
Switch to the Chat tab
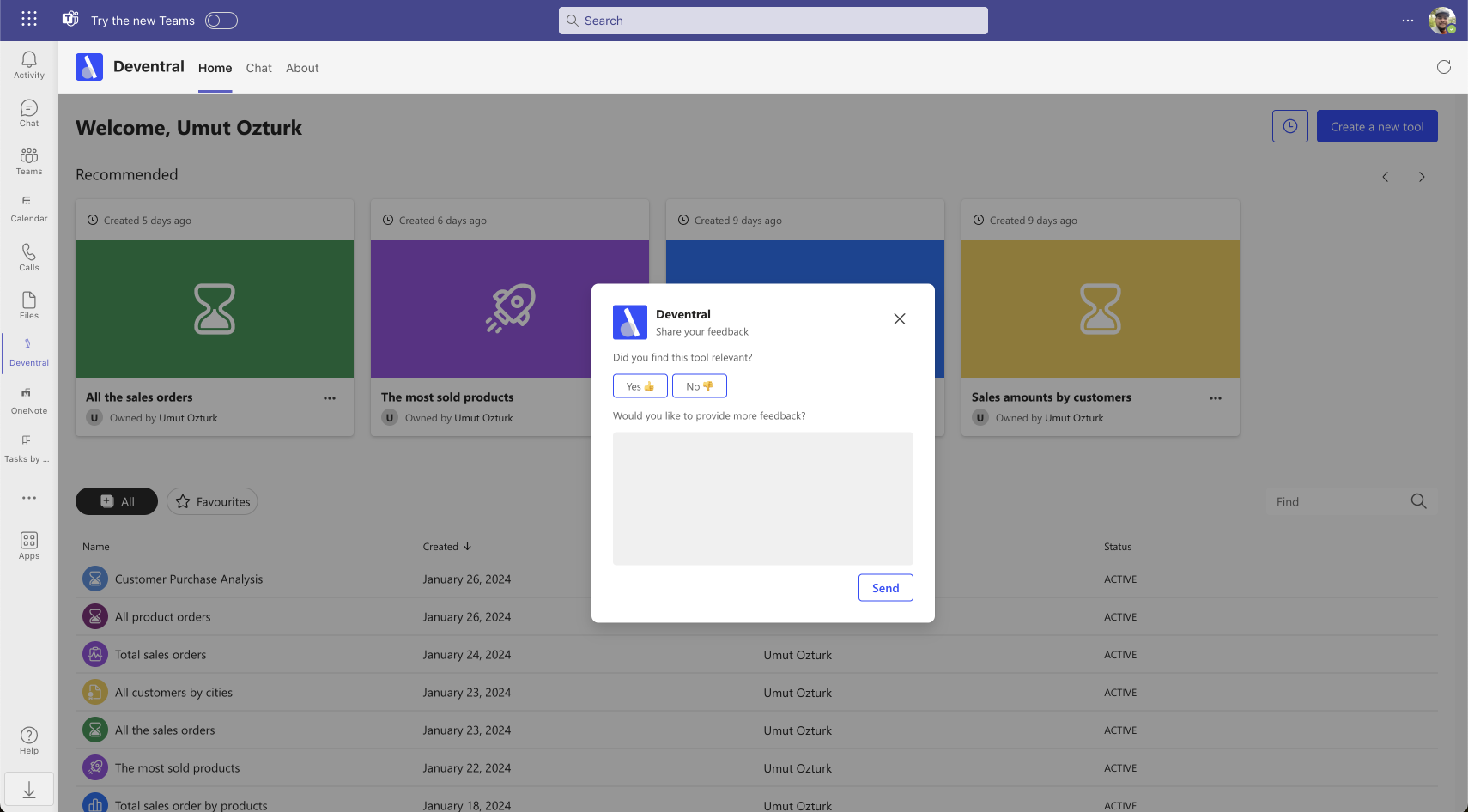coord(258,68)
